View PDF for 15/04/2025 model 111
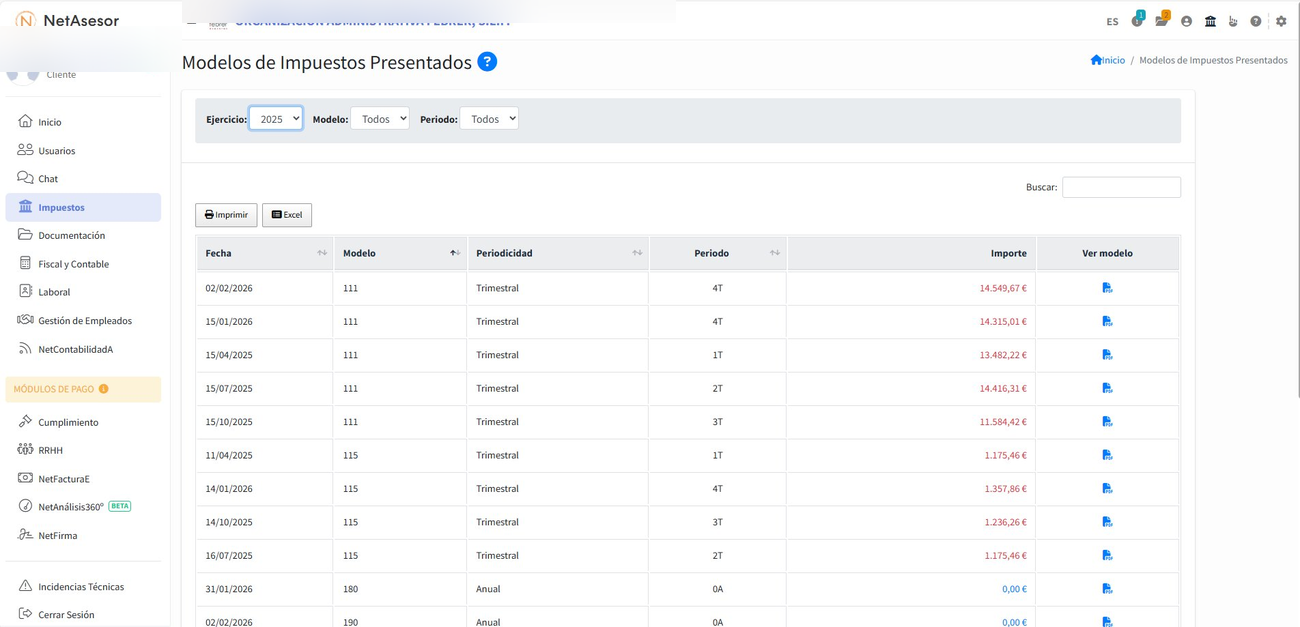This screenshot has width=1300, height=627. pyautogui.click(x=1107, y=355)
